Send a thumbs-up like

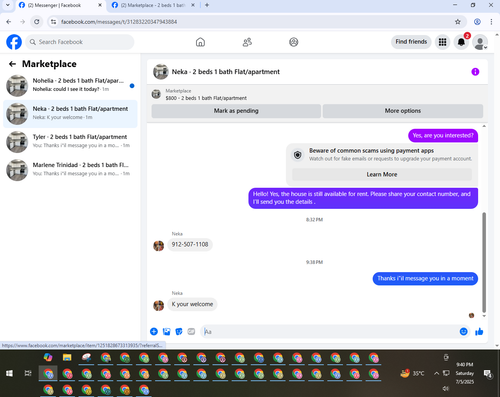coord(479,331)
